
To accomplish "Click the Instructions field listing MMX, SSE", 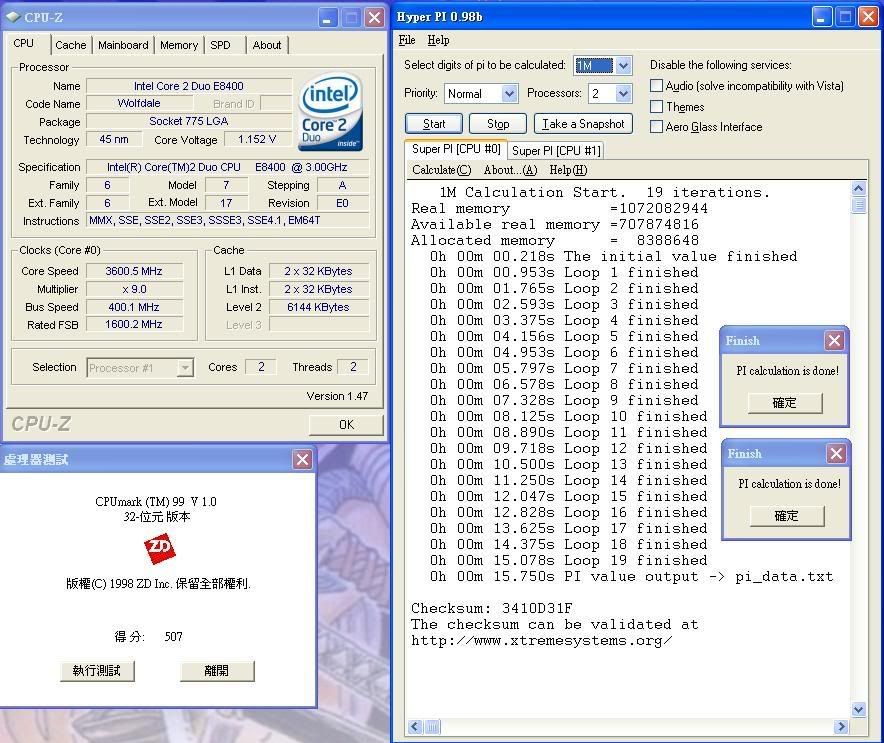I will pyautogui.click(x=228, y=220).
